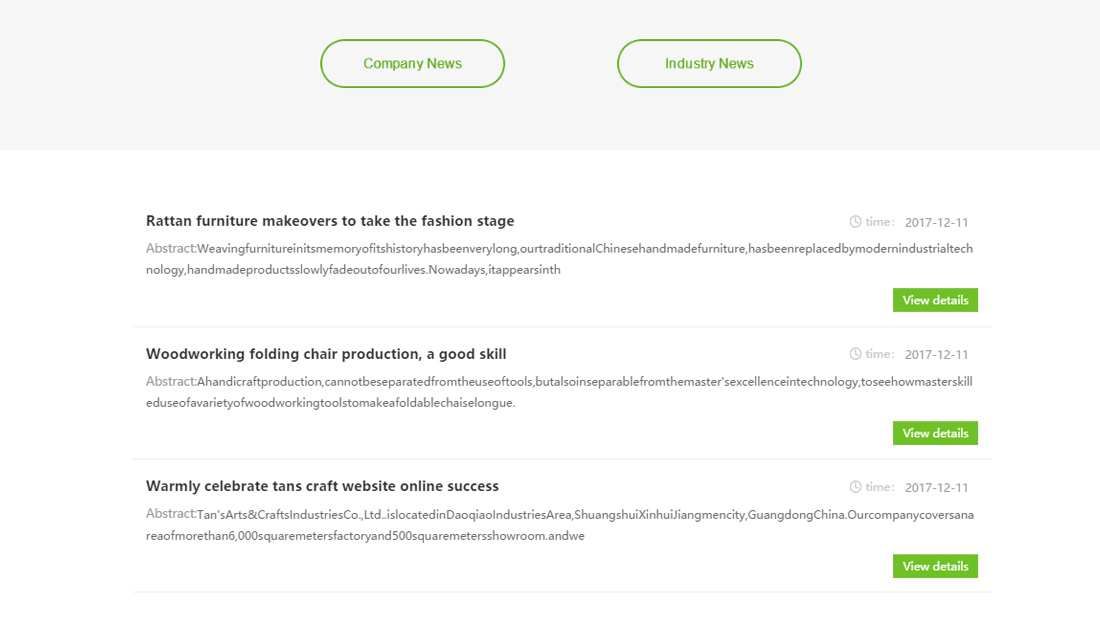
Task: Open the Company News tab
Action: 412,64
